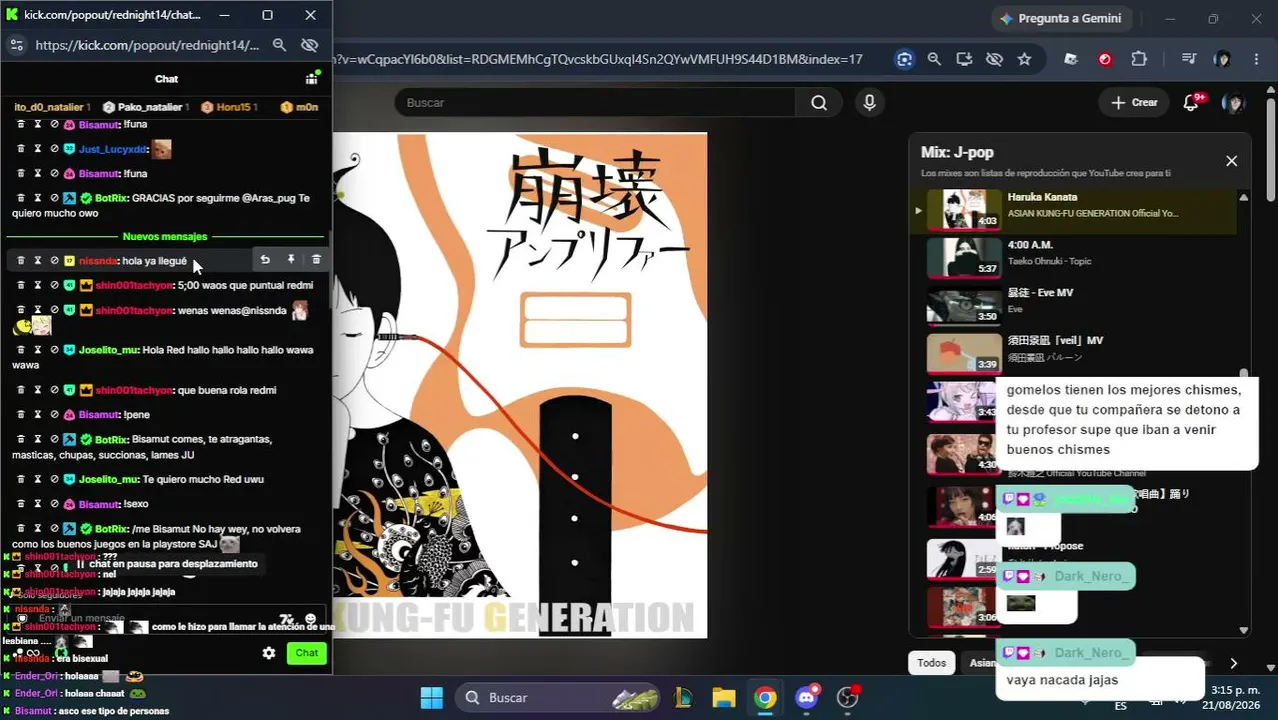Open Chrome three-dot menu
This screenshot has width=1278, height=720.
(1256, 59)
